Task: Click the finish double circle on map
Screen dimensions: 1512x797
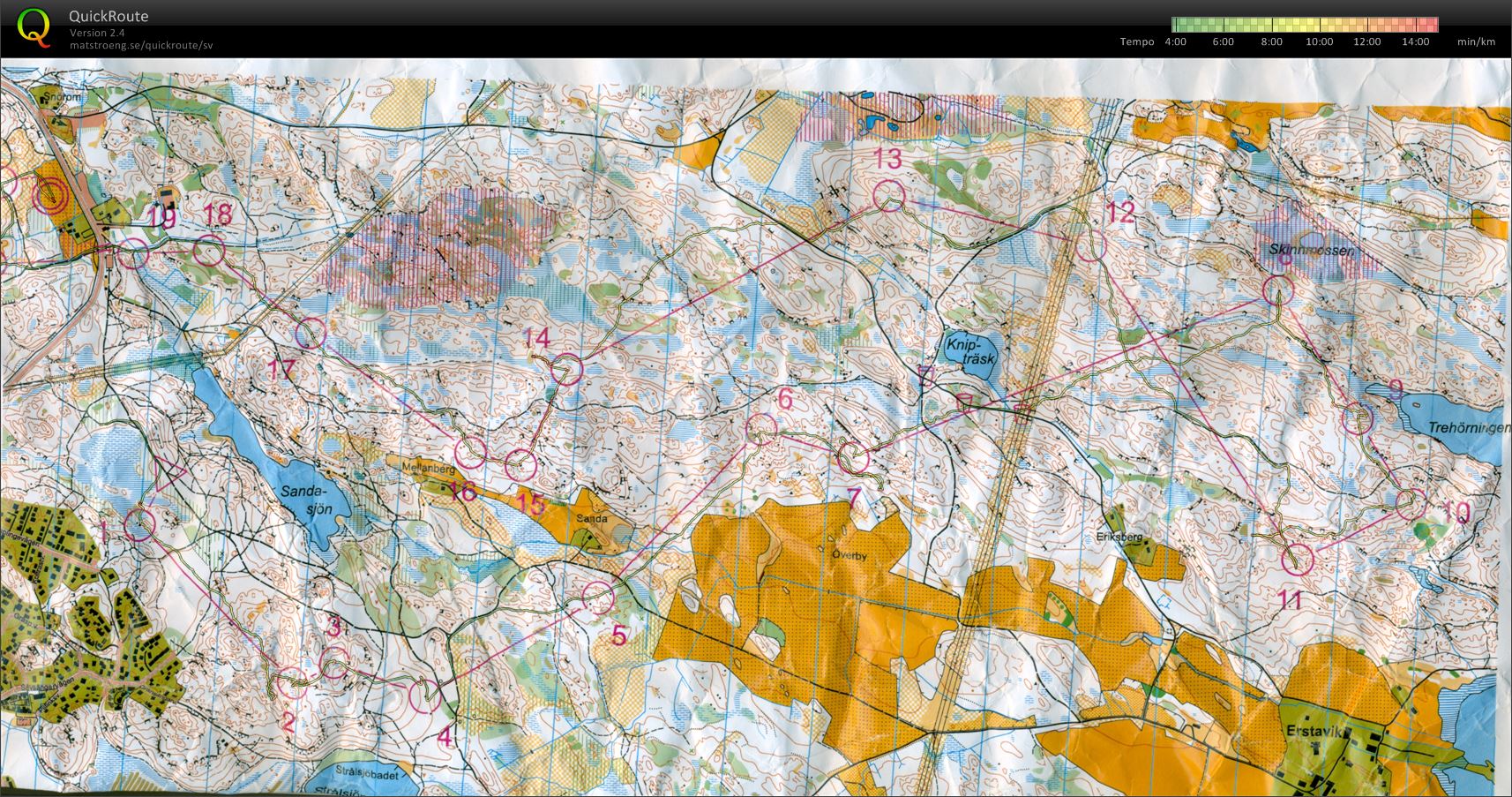Action: (50, 195)
